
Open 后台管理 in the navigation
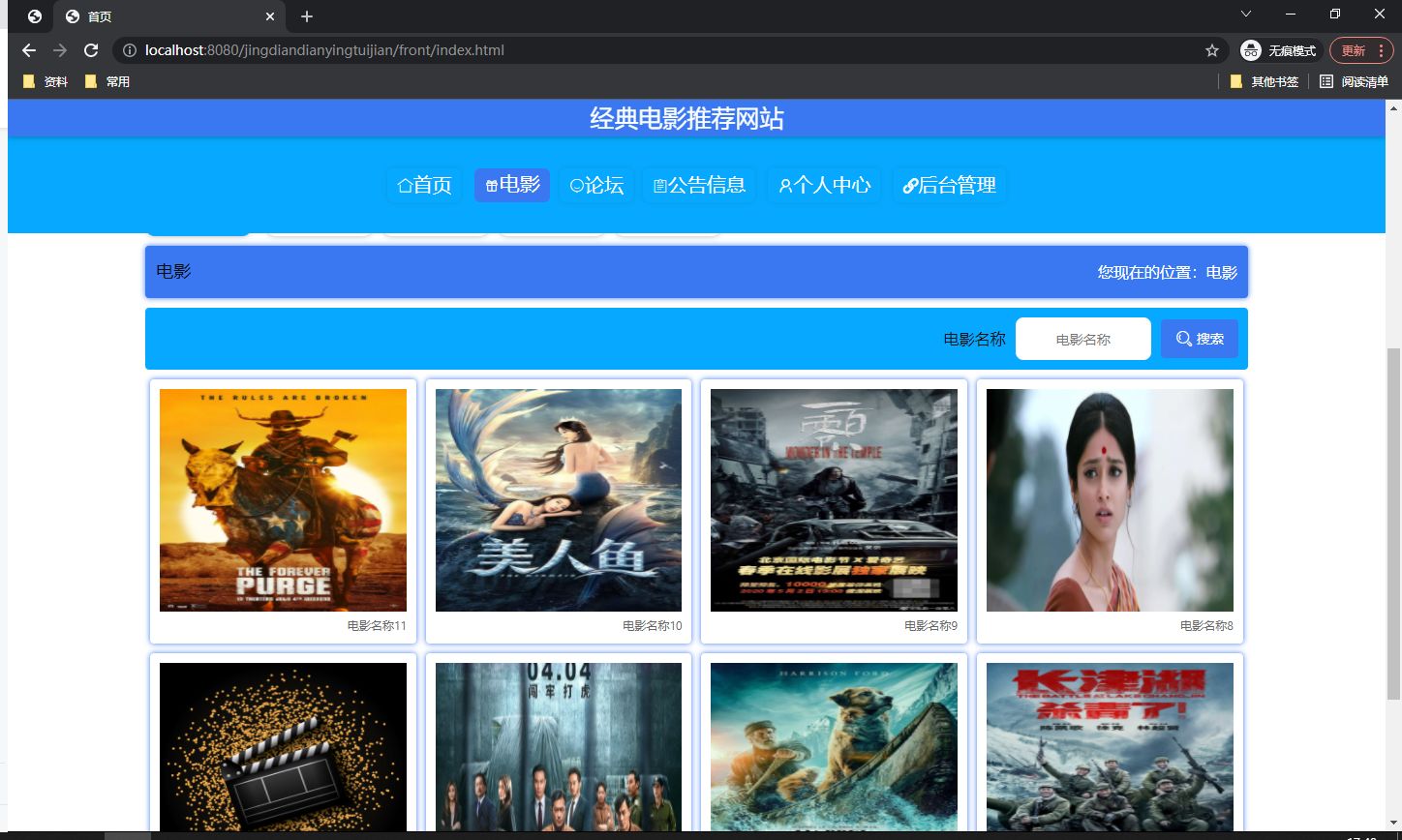[949, 185]
